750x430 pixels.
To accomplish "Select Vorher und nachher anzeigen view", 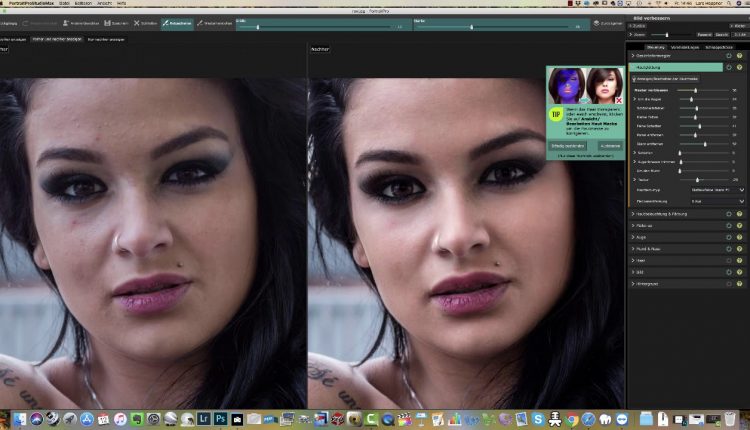I will point(57,40).
